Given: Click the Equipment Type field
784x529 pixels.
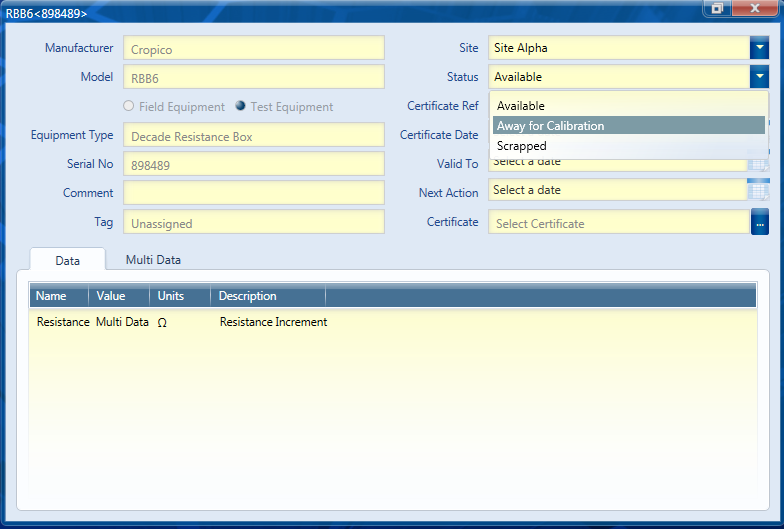Looking at the screenshot, I should 254,135.
